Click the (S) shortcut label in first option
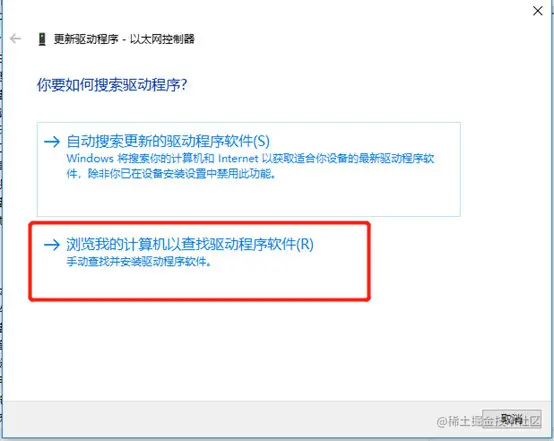Image resolution: width=554 pixels, height=441 pixels. (x=261, y=141)
